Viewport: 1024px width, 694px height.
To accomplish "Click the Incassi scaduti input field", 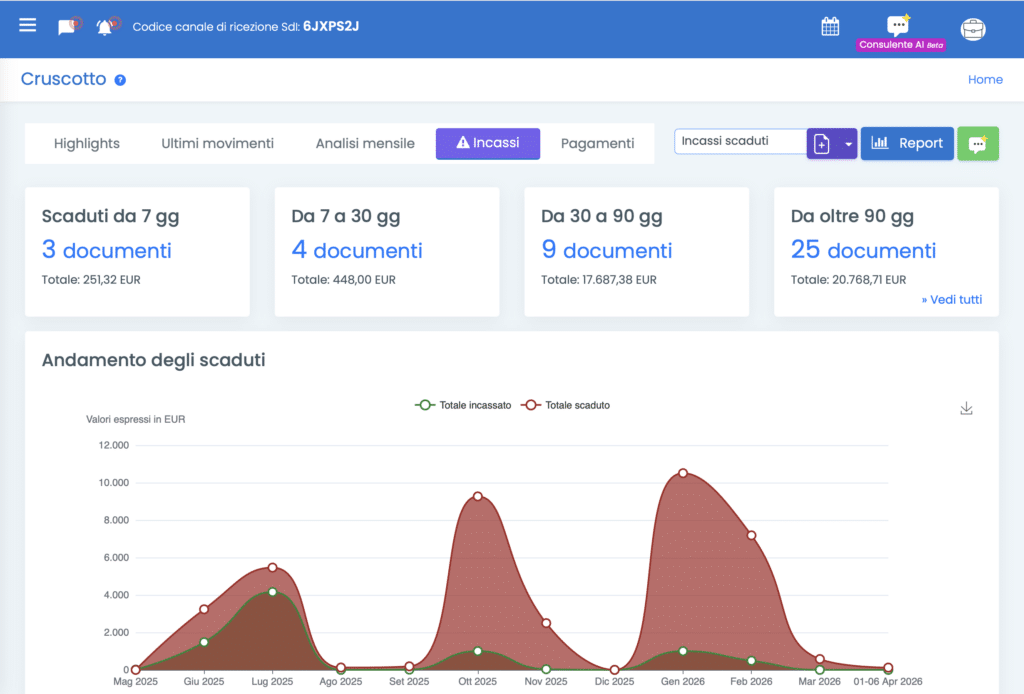I will click(739, 141).
